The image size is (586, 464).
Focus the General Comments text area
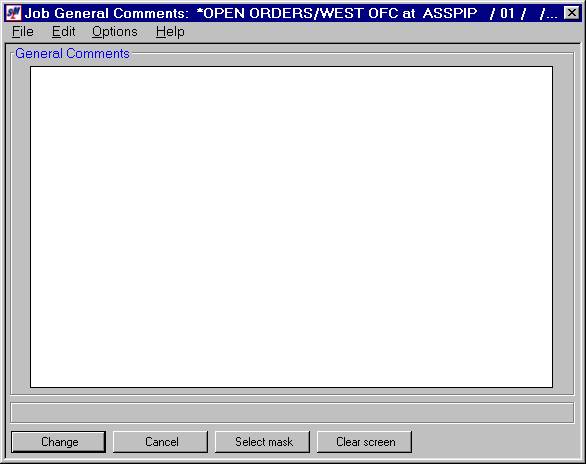292,227
